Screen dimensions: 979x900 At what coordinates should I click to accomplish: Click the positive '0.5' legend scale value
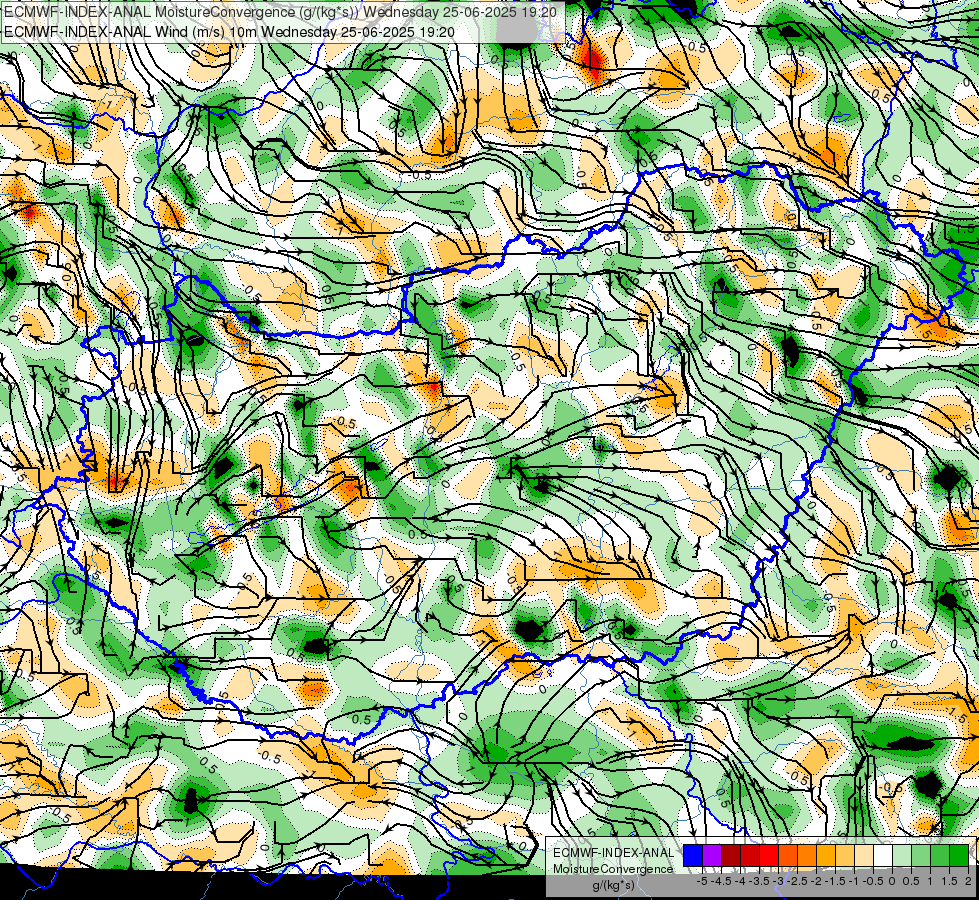pyautogui.click(x=911, y=881)
